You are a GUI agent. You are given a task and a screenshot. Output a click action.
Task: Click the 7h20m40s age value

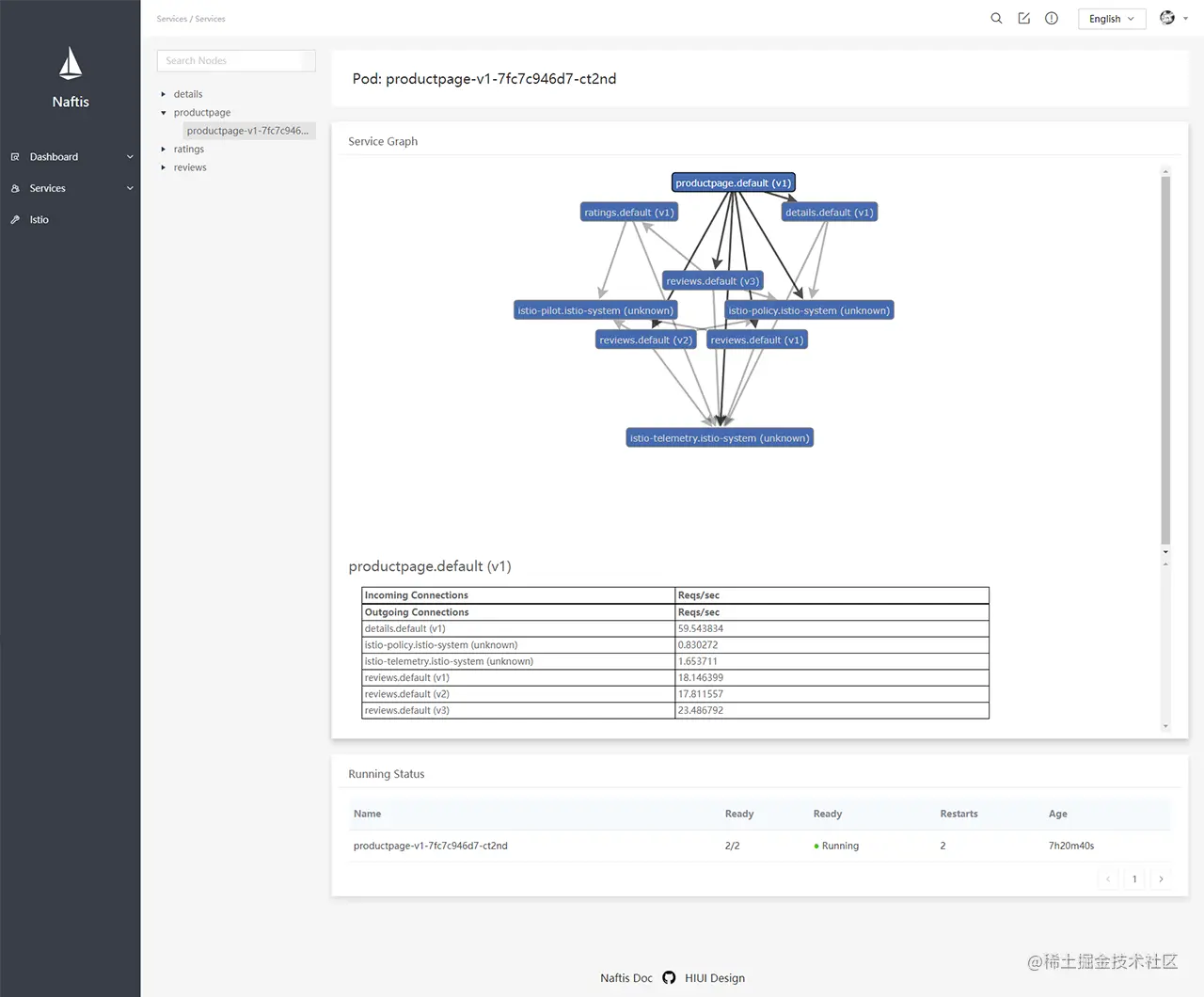1071,846
